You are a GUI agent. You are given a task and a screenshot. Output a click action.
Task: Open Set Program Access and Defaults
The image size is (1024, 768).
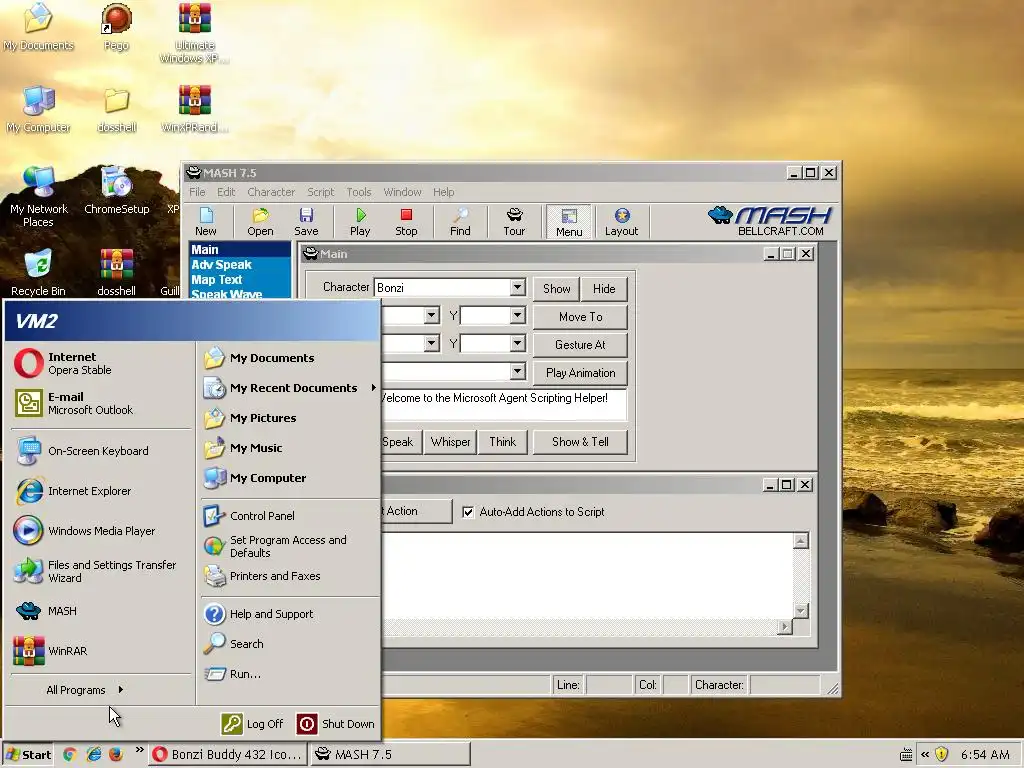[290, 546]
